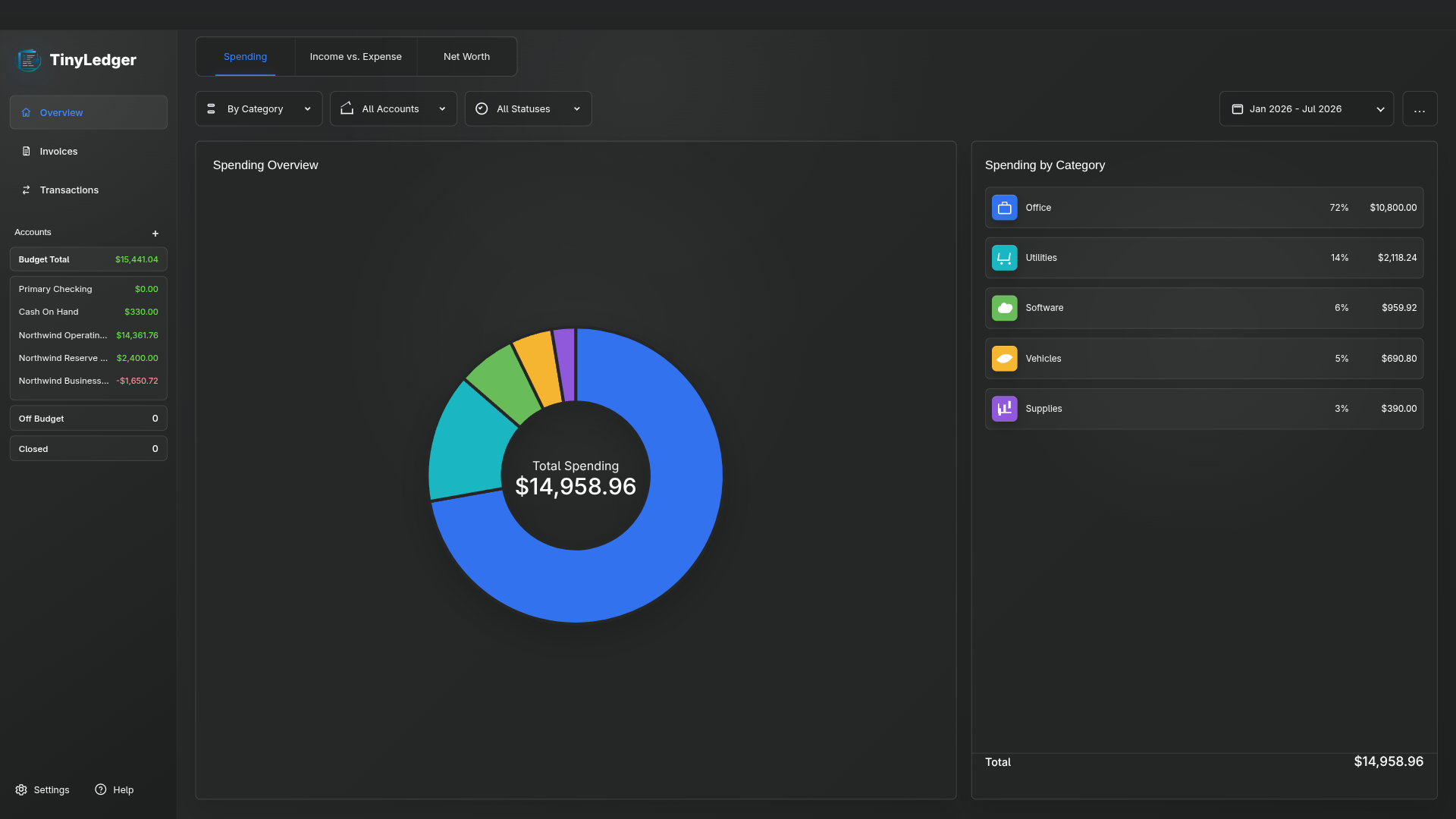
Task: Click the Total $14,958.96 footer amount
Action: (1389, 761)
